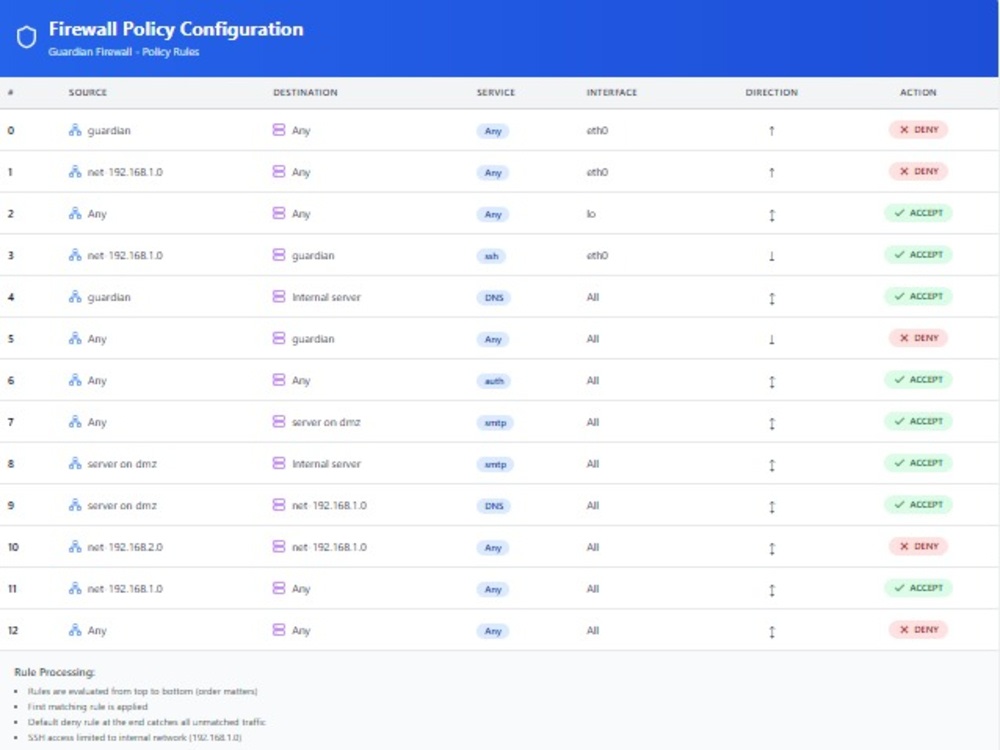Image resolution: width=1000 pixels, height=750 pixels.
Task: Click the direction arrow in rule 12
Action: coord(772,632)
